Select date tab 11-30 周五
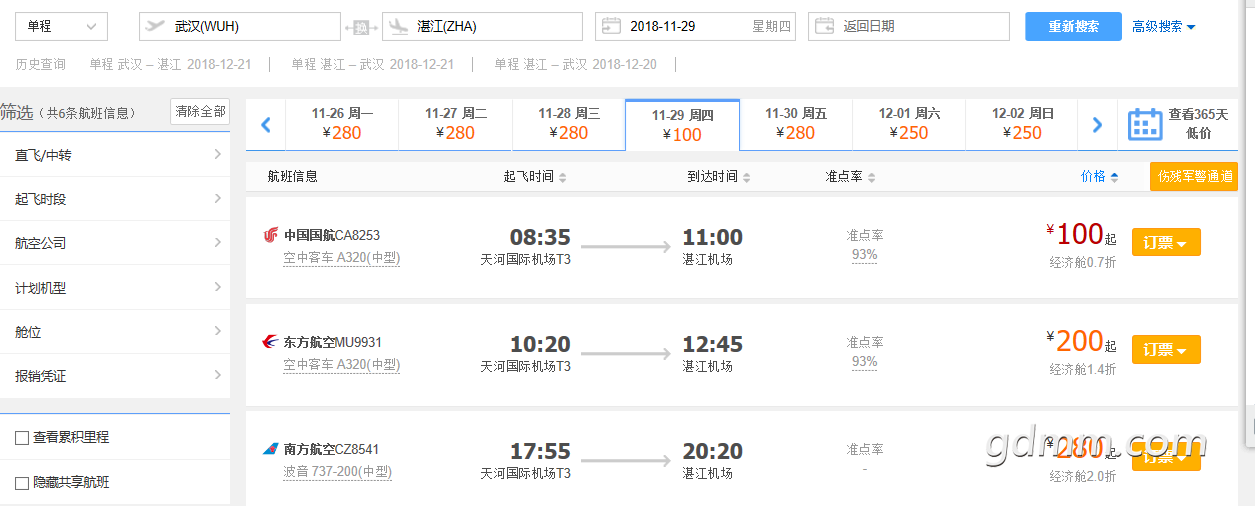 click(x=796, y=124)
